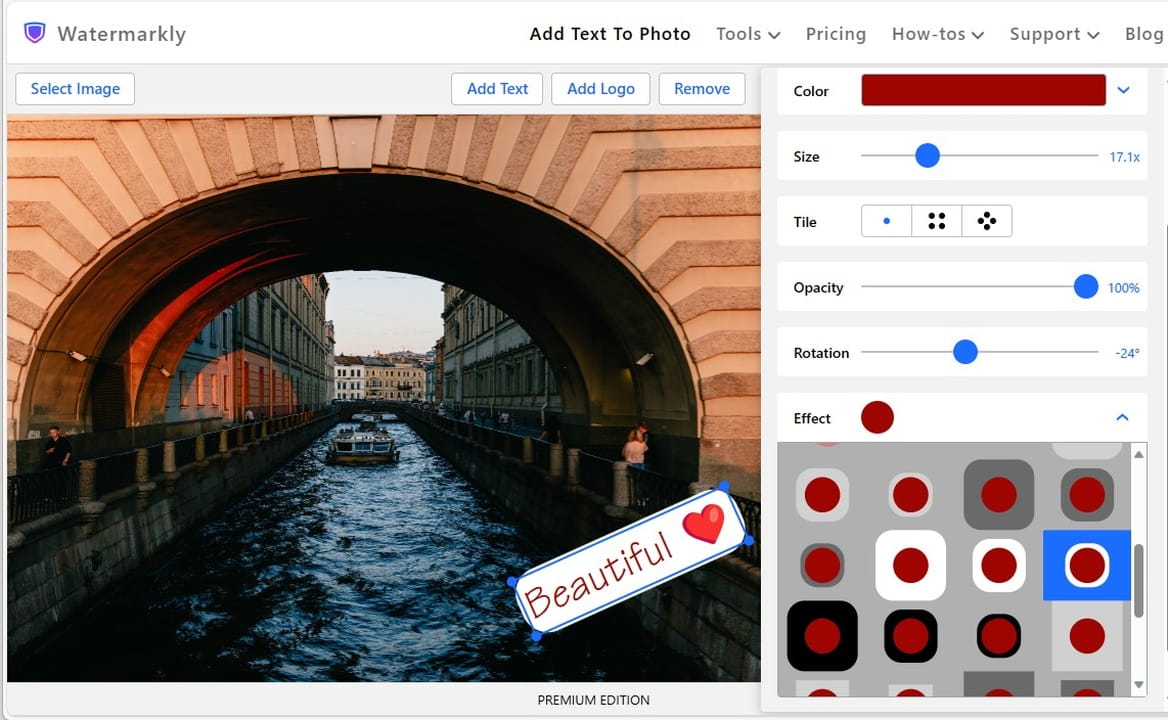This screenshot has height=720, width=1168.
Task: Collapse the Effect panel chevron
Action: (x=1122, y=418)
